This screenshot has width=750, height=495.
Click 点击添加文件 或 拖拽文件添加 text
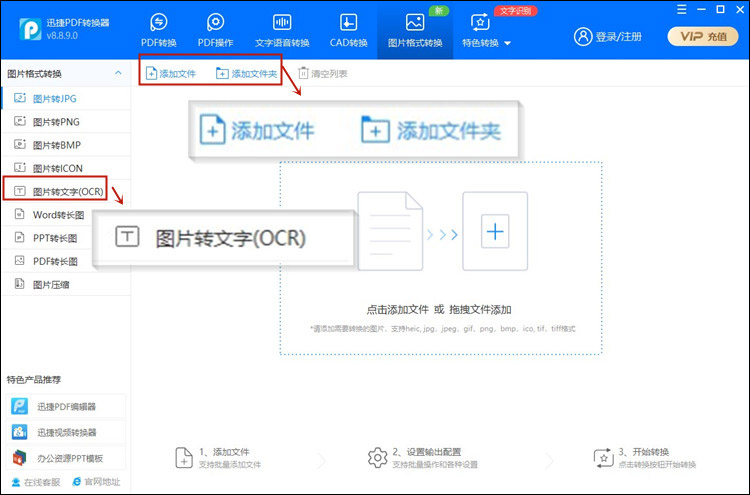coord(439,309)
